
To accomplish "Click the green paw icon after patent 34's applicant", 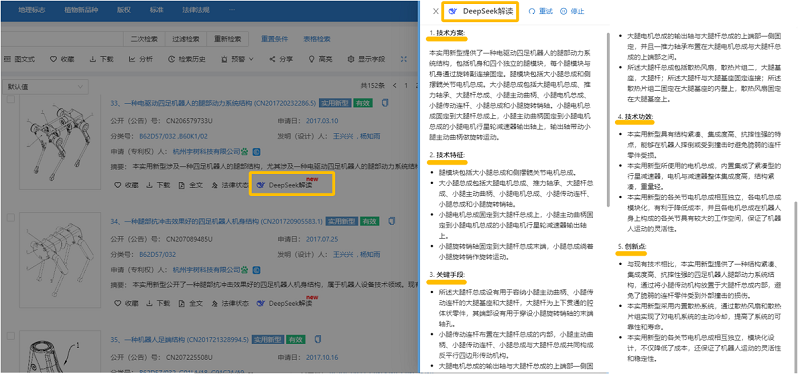I will [245, 269].
